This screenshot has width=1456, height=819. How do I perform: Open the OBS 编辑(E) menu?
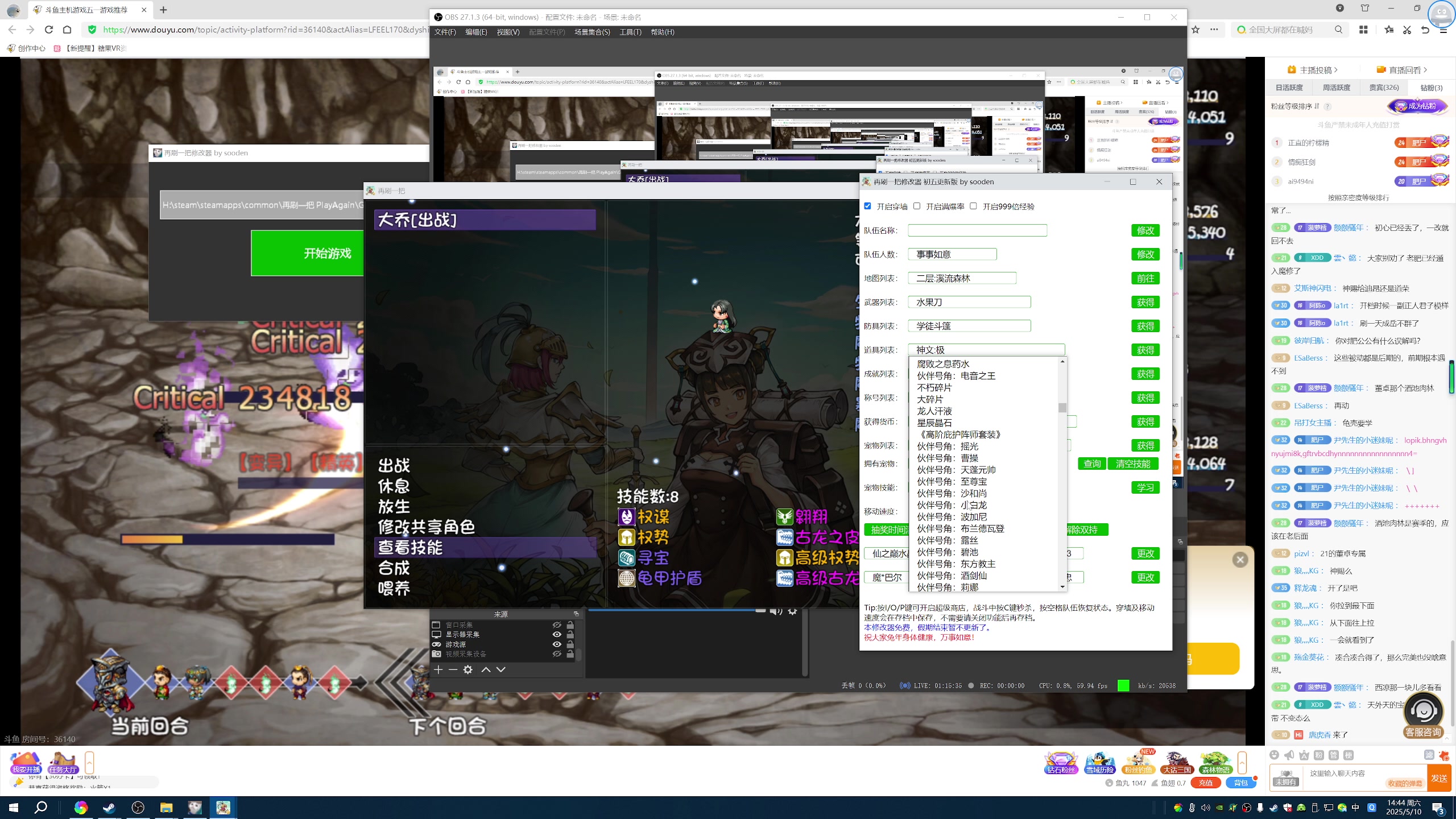pyautogui.click(x=476, y=32)
